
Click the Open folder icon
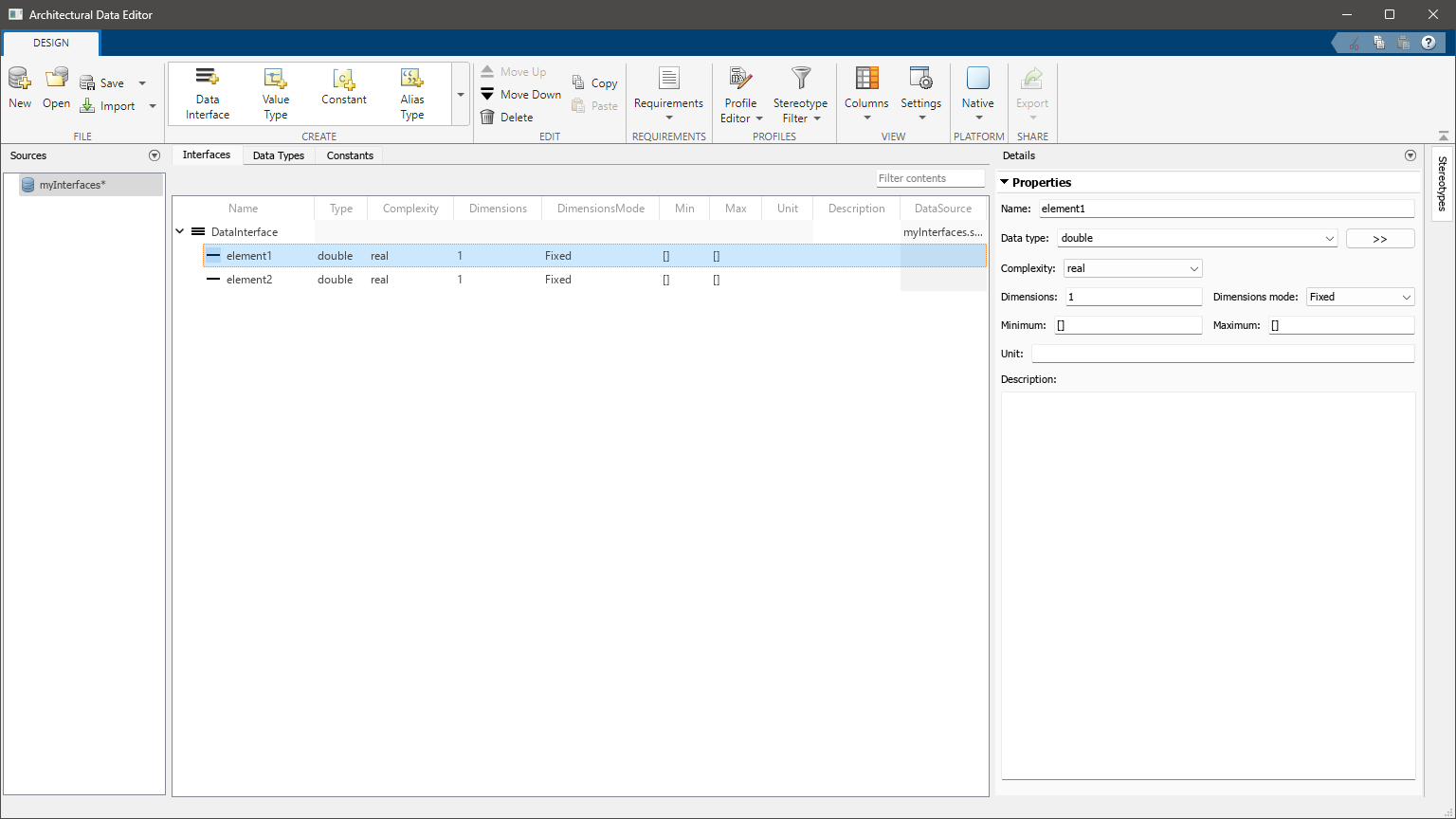pos(56,78)
